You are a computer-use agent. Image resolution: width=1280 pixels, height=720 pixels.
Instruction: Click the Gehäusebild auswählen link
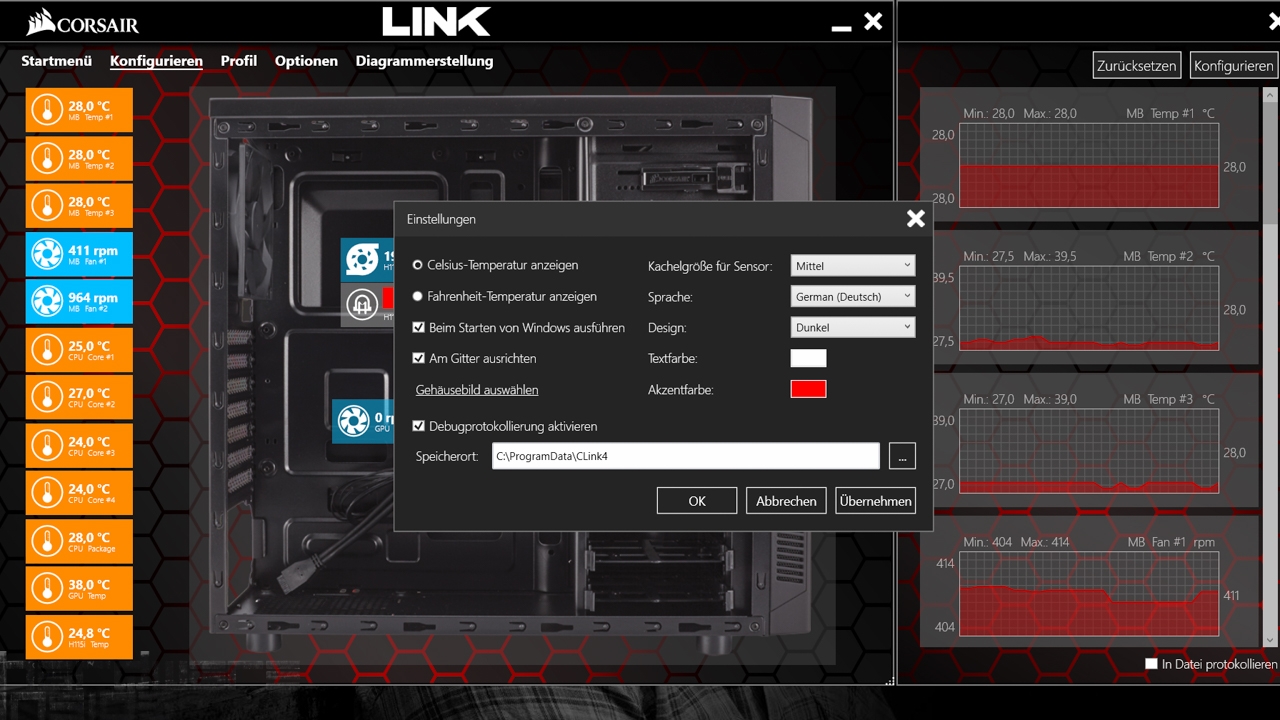tap(477, 390)
